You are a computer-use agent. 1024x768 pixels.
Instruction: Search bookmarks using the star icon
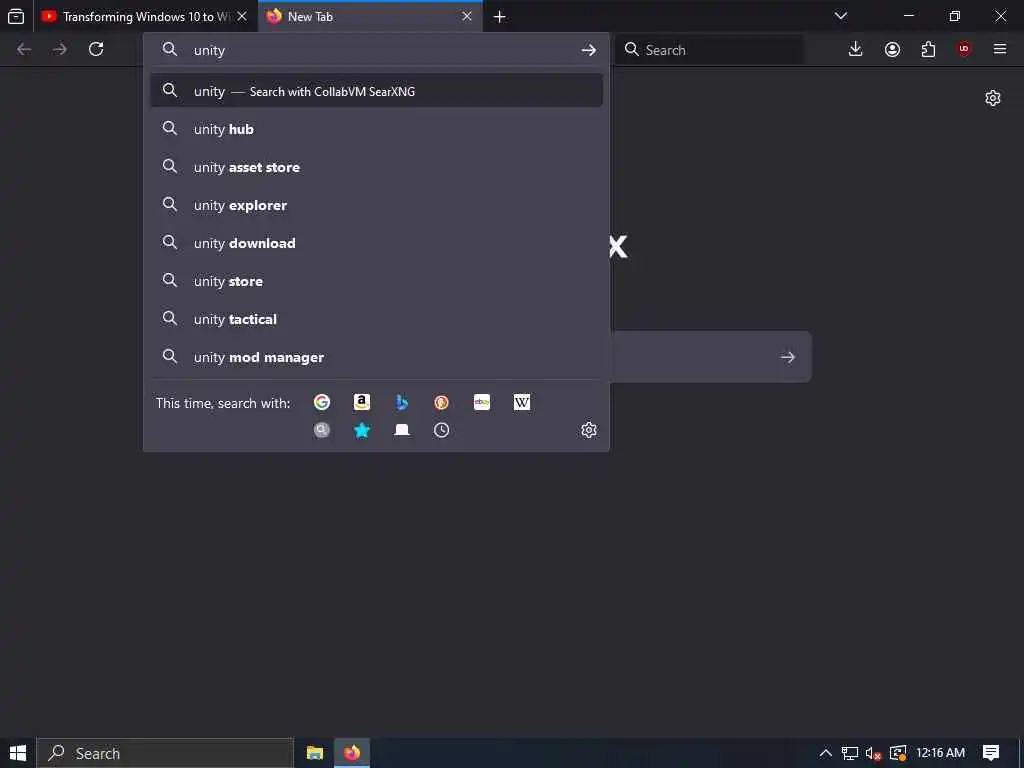(x=362, y=430)
